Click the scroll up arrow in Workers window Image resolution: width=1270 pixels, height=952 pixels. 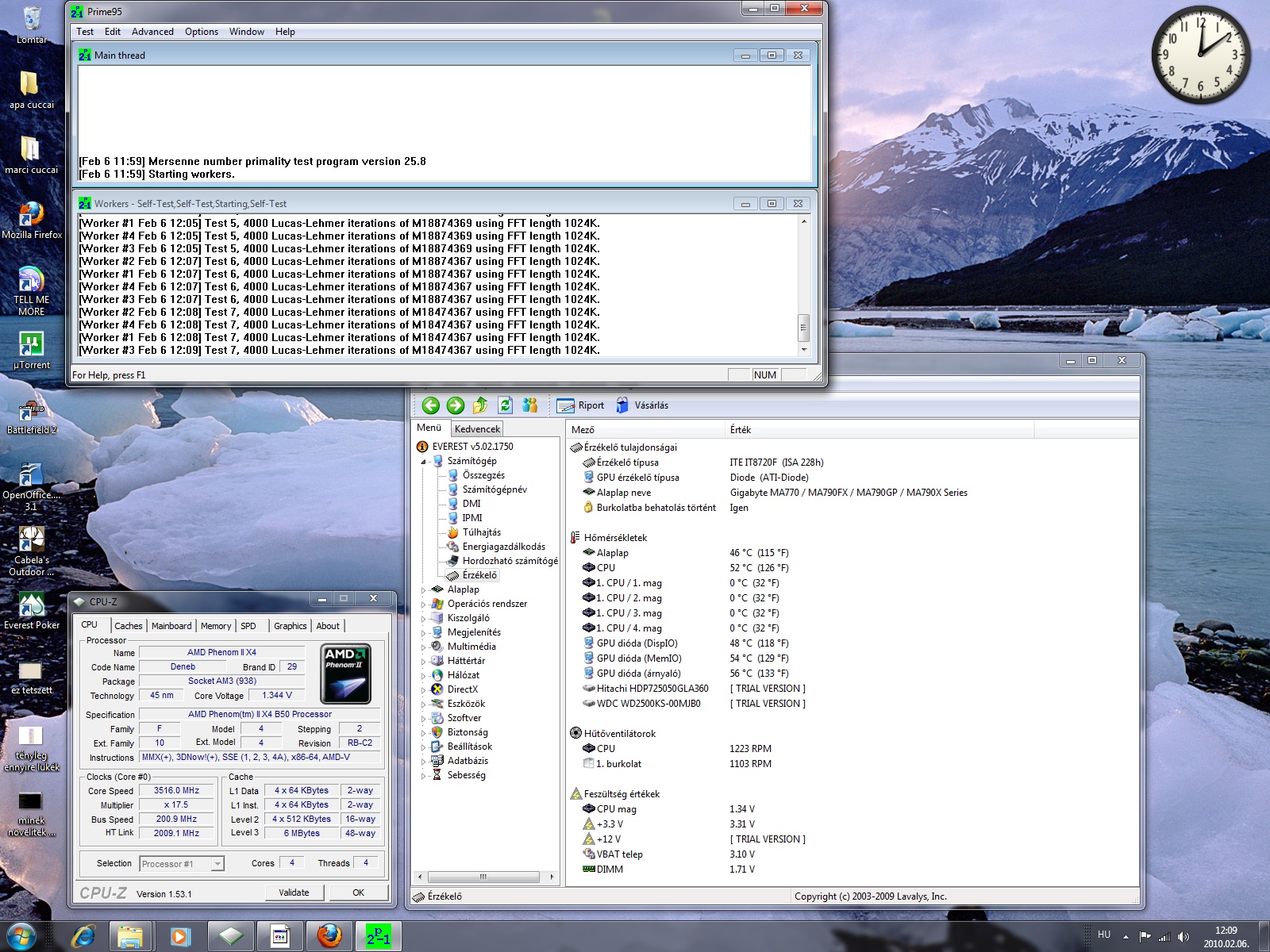point(804,221)
